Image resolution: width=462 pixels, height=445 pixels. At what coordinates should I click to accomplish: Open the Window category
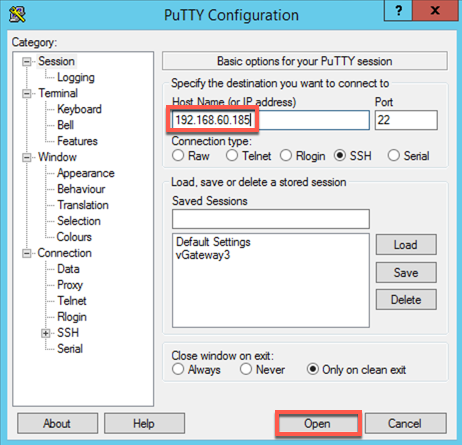click(57, 157)
